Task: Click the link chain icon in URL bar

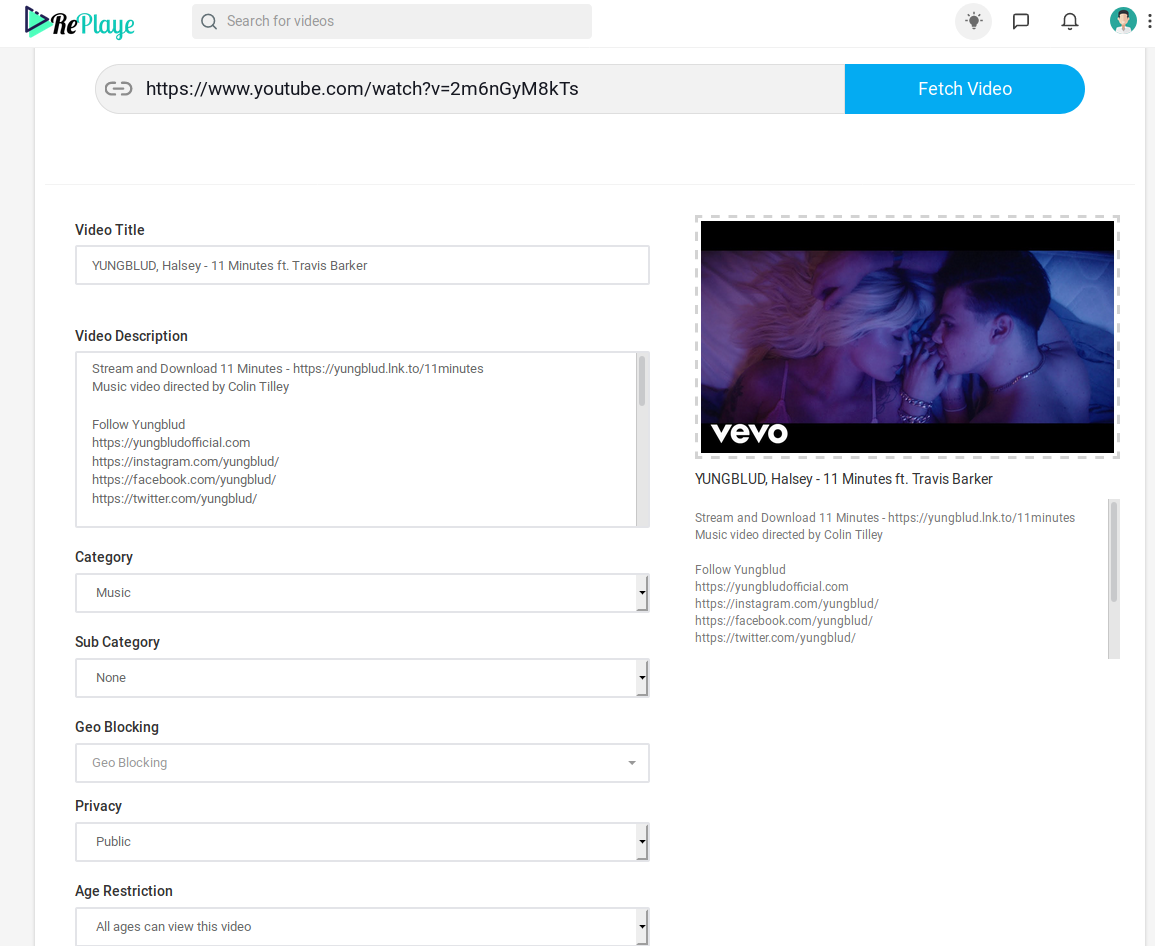Action: (x=119, y=89)
